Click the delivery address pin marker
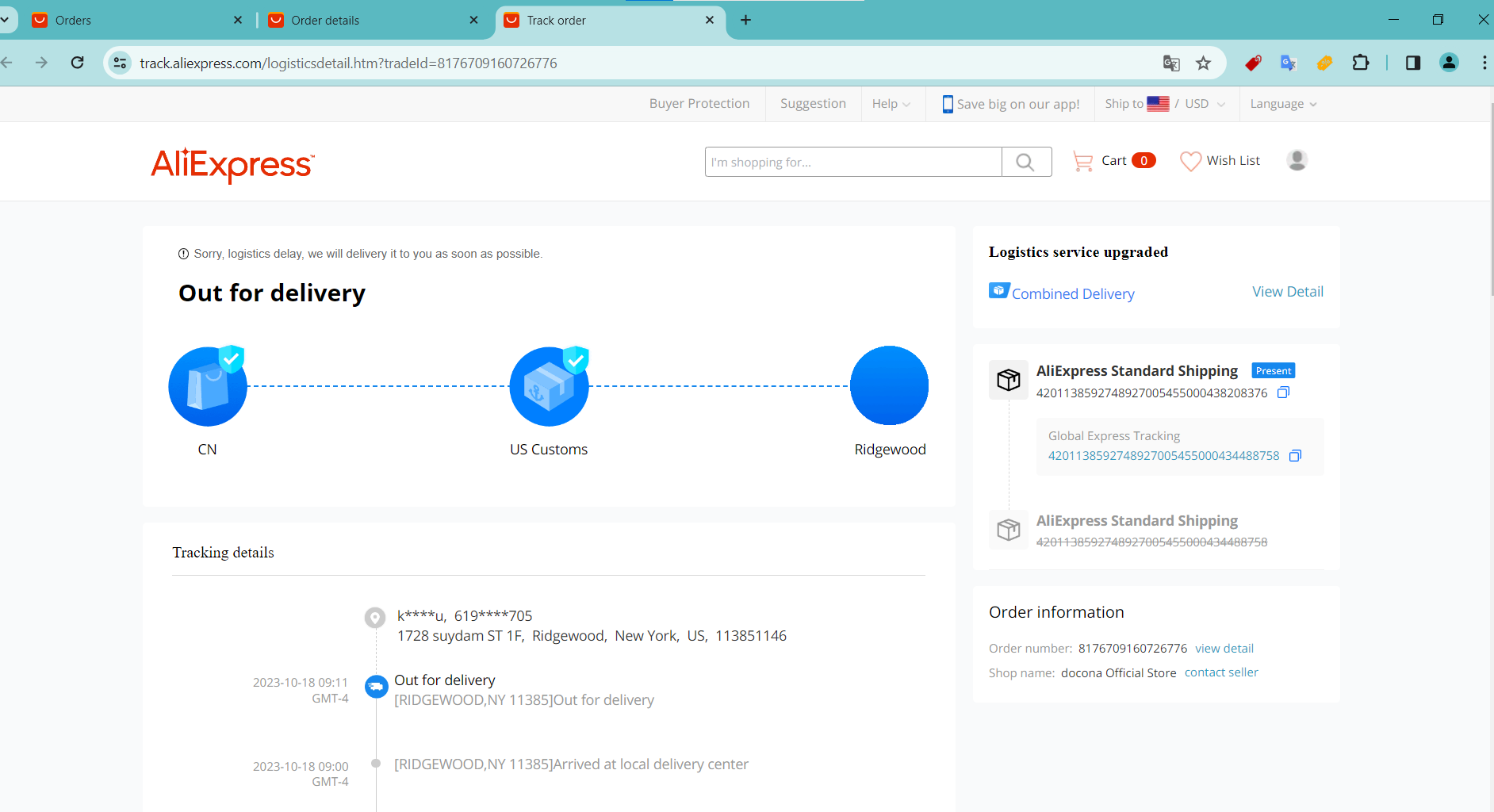The height and width of the screenshot is (812, 1494). 374,617
